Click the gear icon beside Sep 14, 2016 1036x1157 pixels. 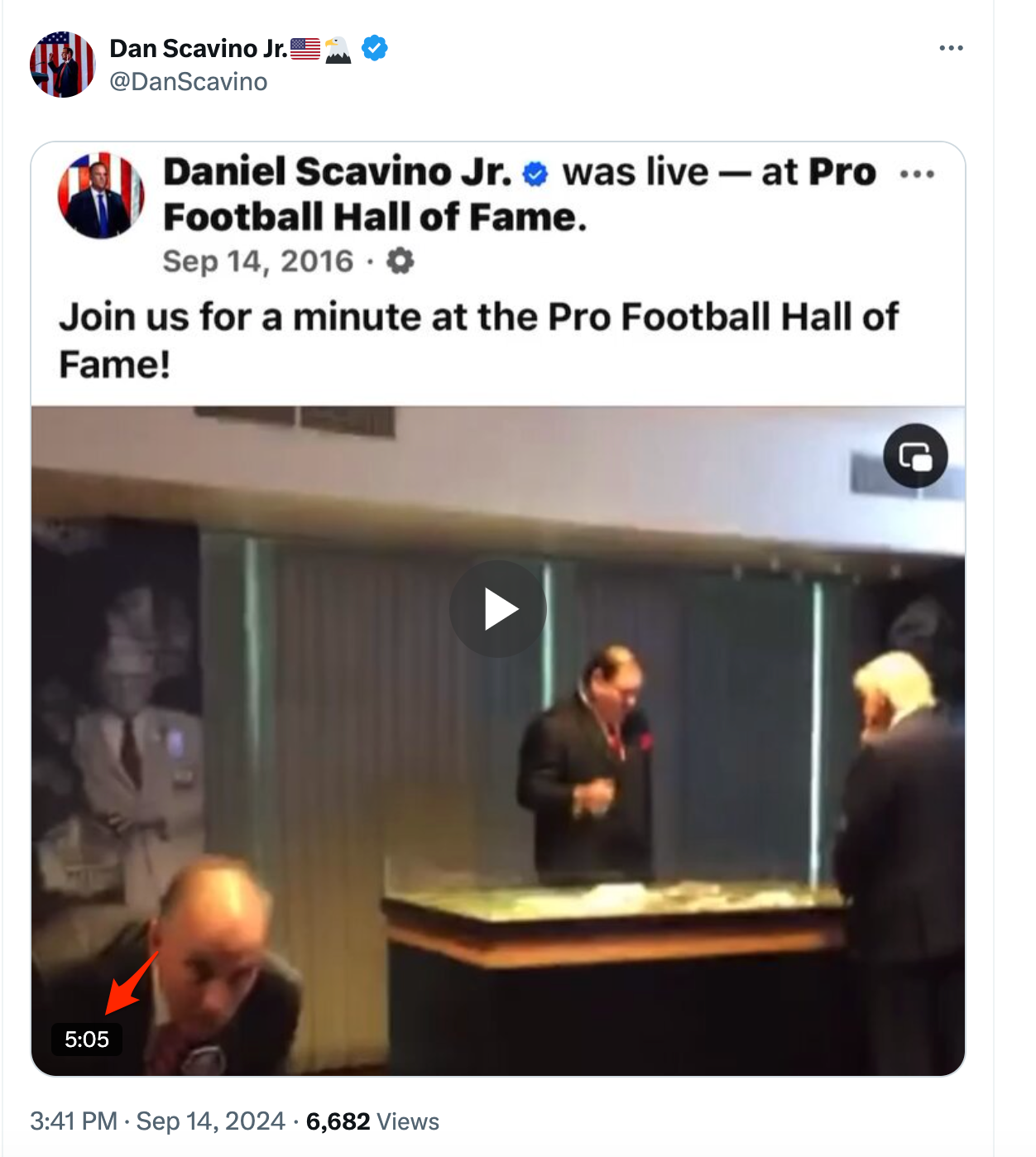[x=400, y=261]
